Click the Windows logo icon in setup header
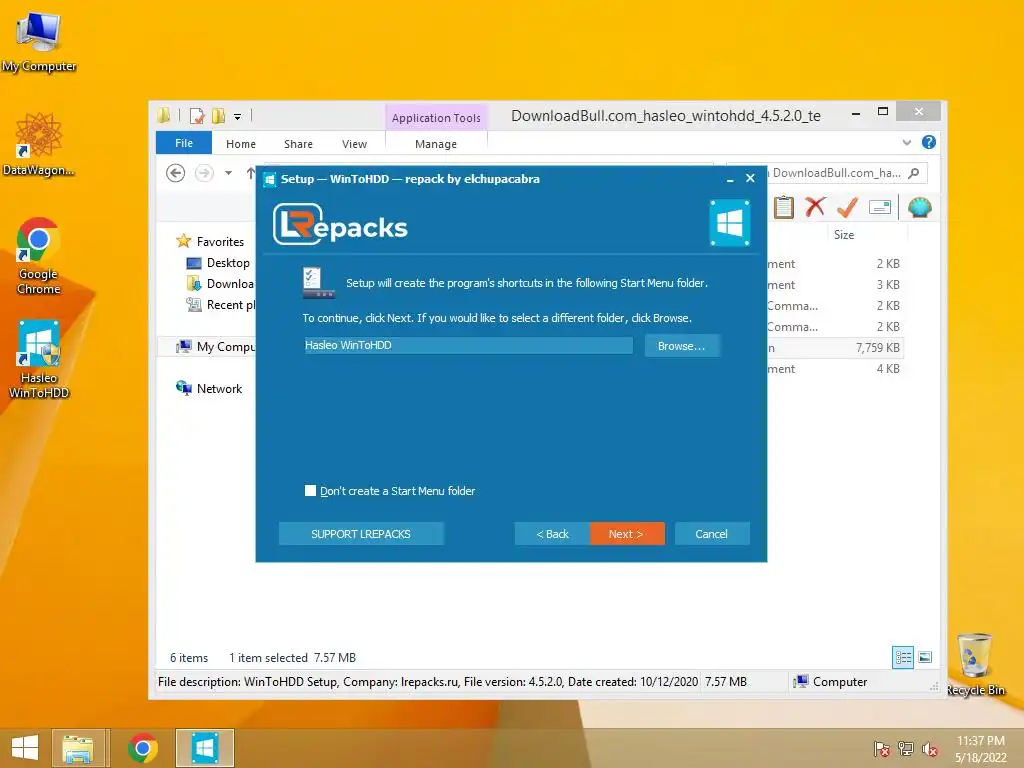 (x=729, y=223)
